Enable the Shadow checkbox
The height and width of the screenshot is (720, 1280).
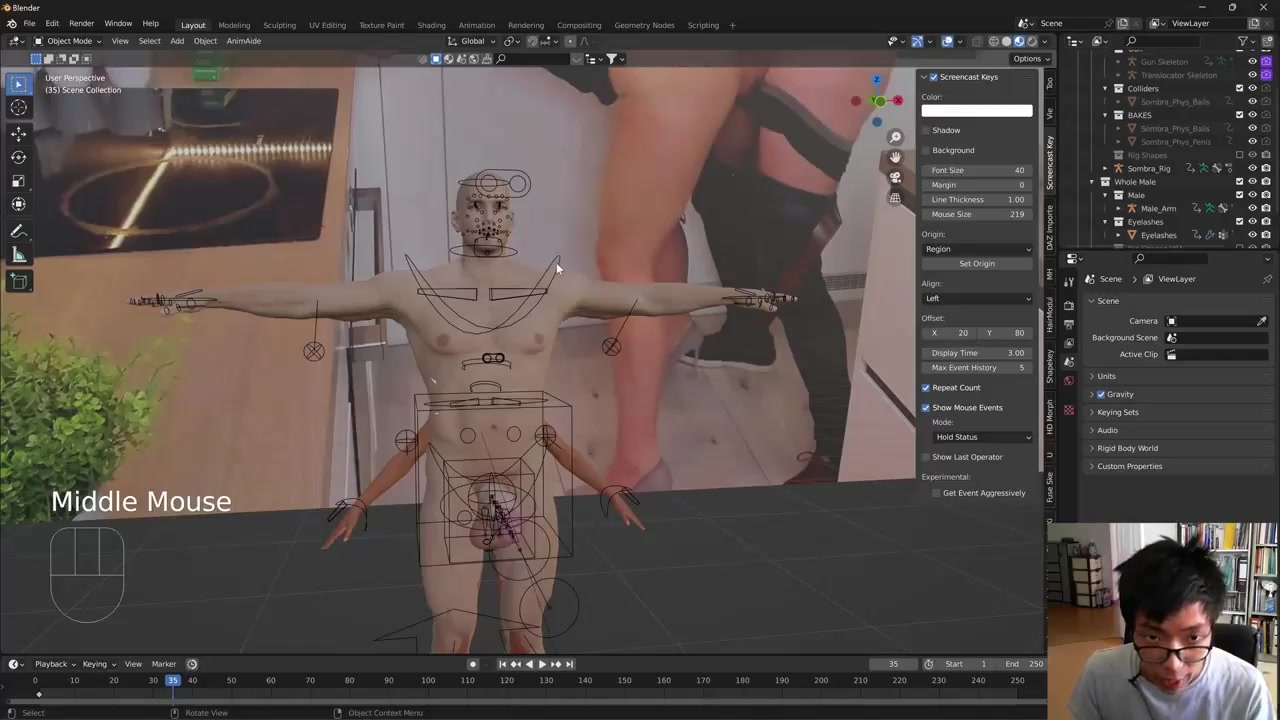pyautogui.click(x=926, y=130)
